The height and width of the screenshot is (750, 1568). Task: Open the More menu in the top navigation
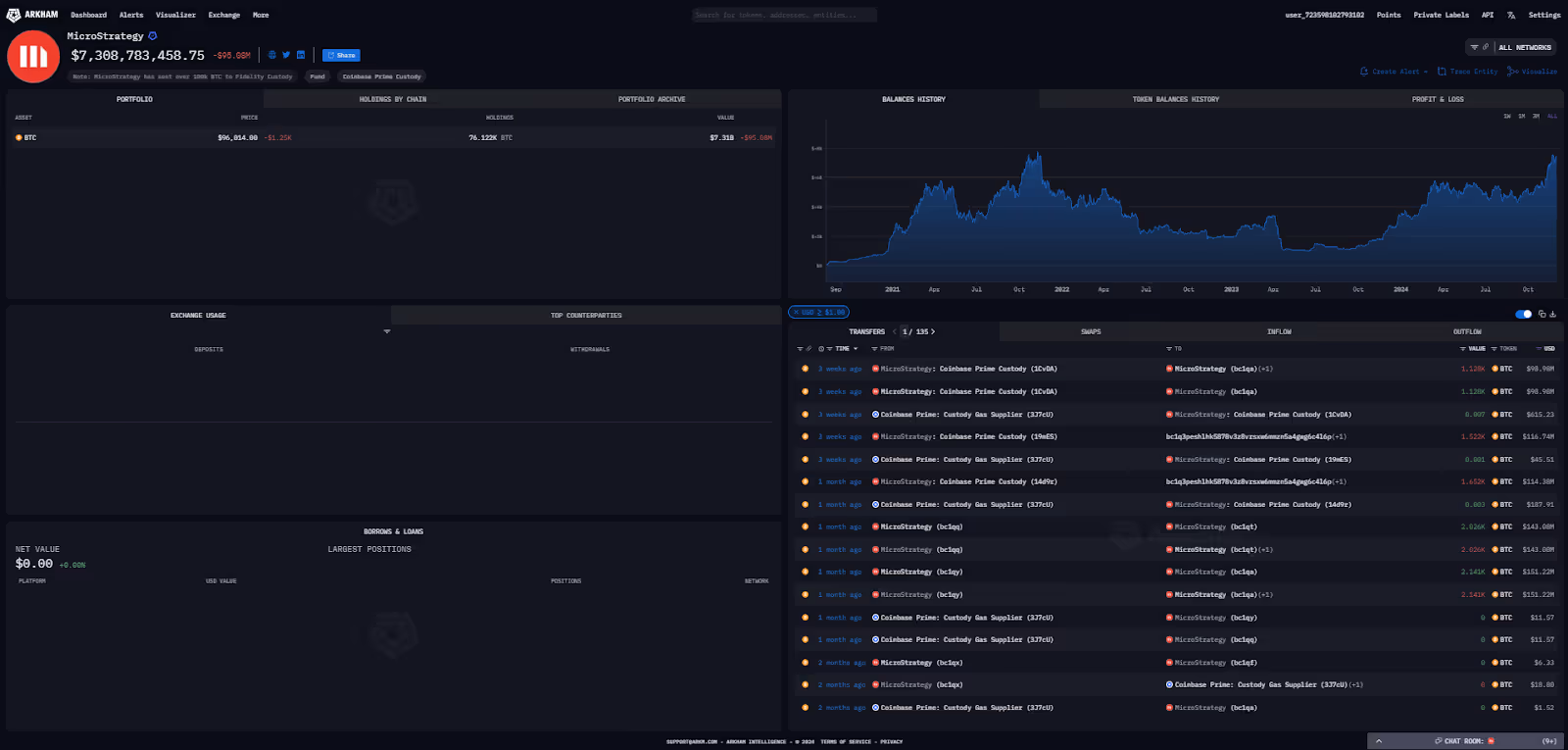261,15
